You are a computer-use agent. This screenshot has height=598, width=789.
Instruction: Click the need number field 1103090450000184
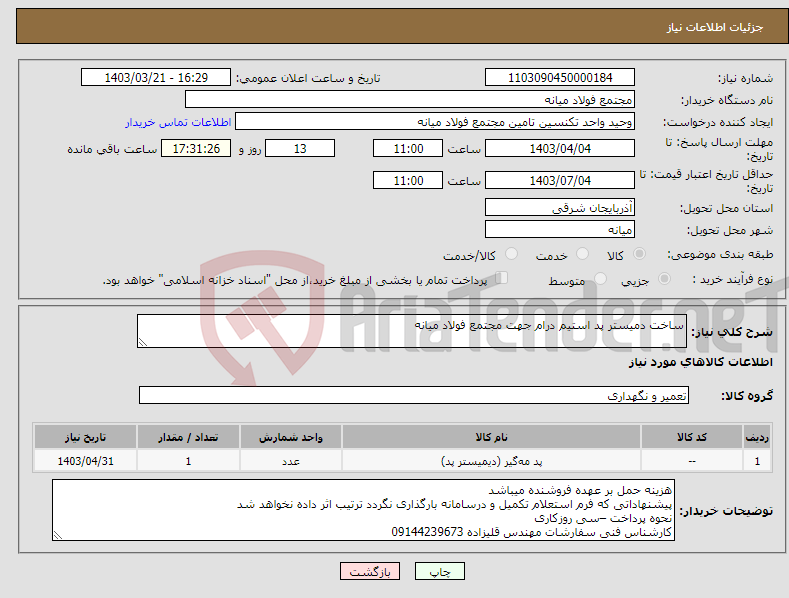pos(560,78)
